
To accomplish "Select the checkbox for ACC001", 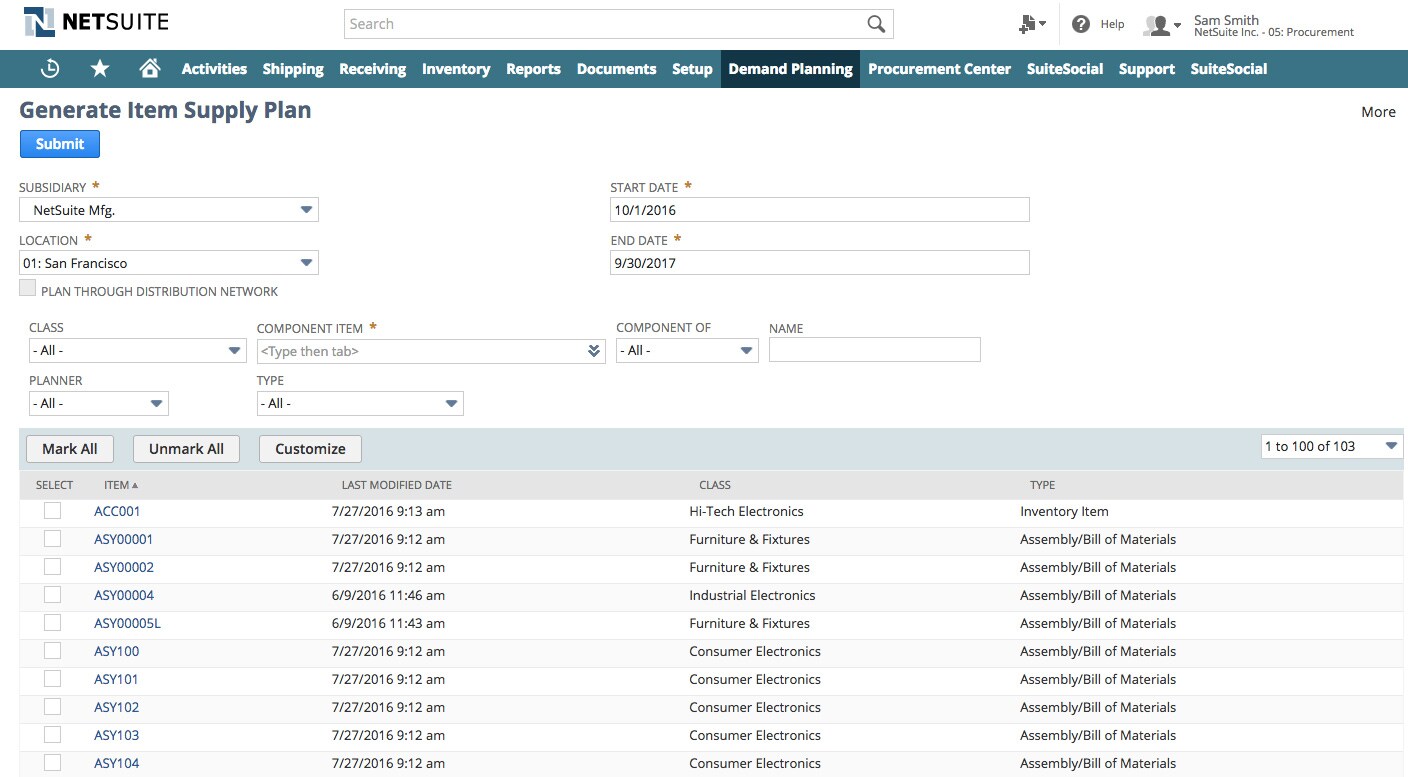I will (x=52, y=511).
